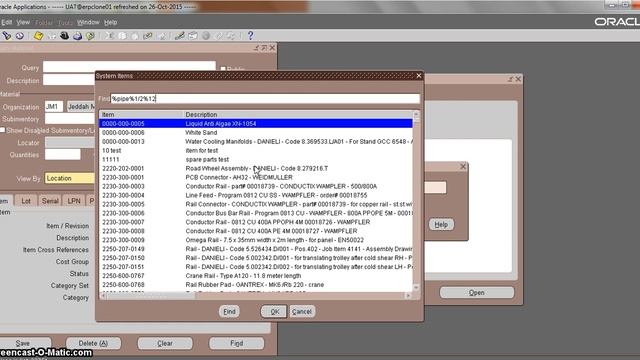Open the Tools menu

(x=64, y=22)
